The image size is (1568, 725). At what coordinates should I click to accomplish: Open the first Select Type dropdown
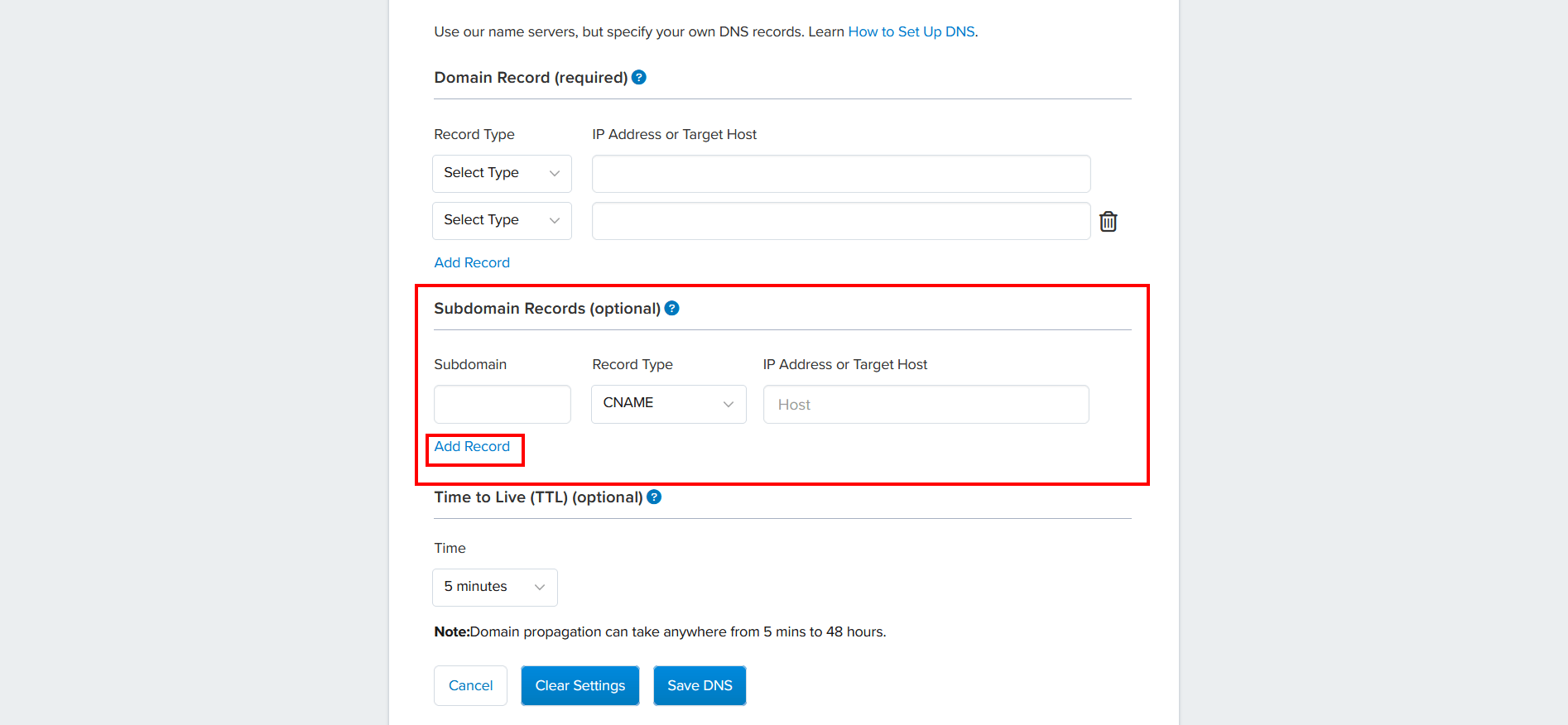pos(502,173)
